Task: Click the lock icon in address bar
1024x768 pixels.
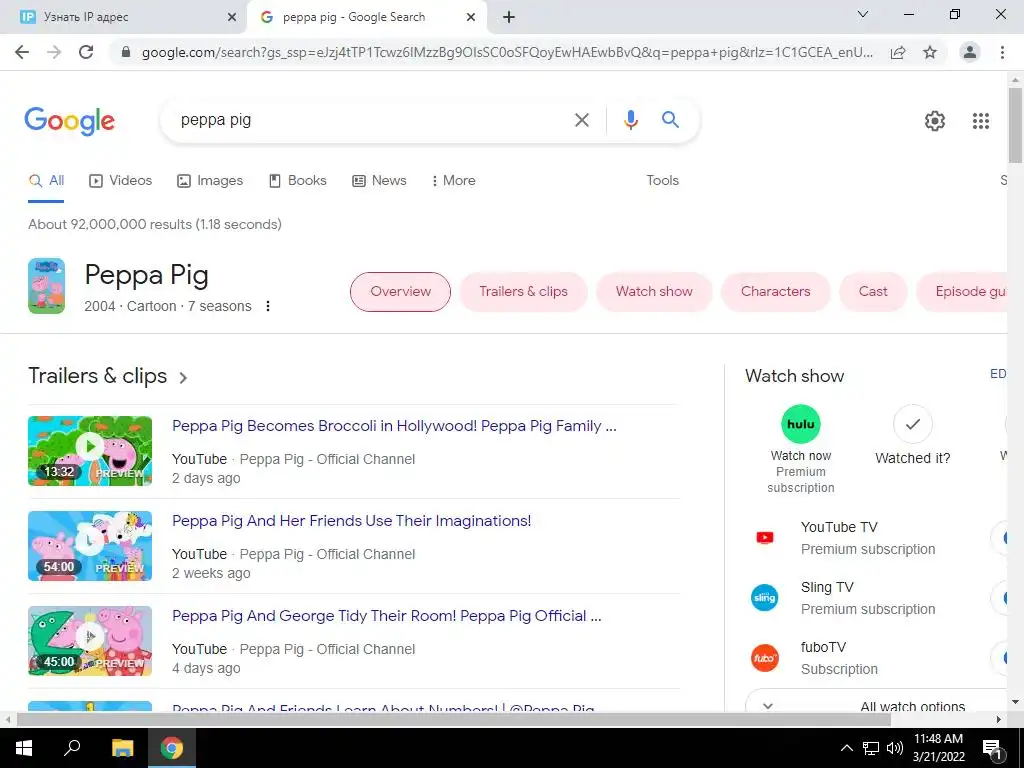Action: pyautogui.click(x=126, y=52)
